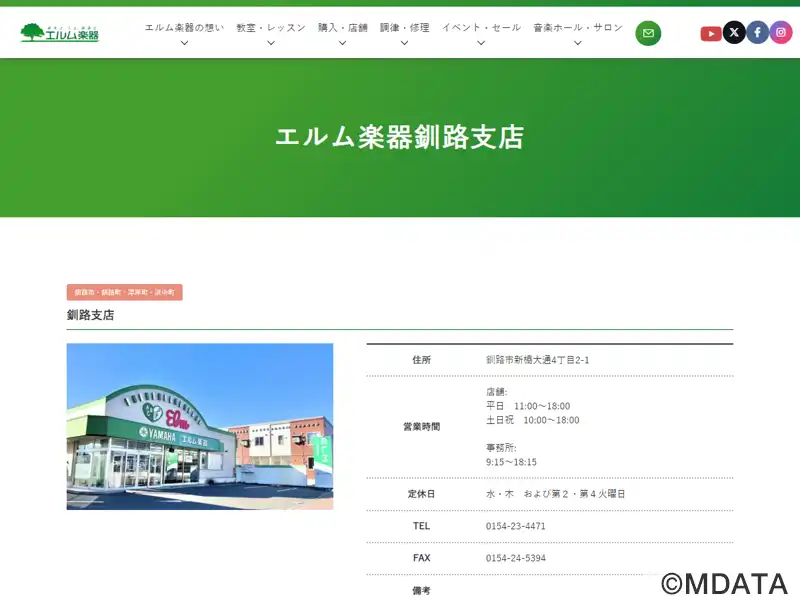Call the TEL number 0154-23-4471
Screen dimensions: 800x600
coord(515,526)
